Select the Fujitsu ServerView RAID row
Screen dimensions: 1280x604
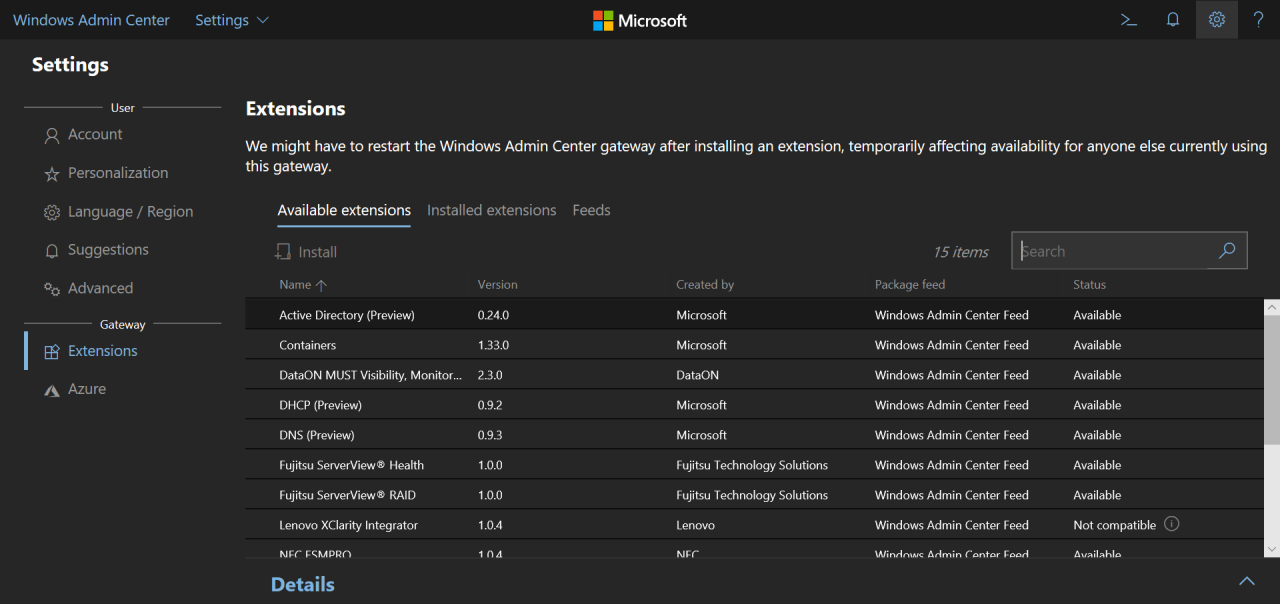point(755,494)
